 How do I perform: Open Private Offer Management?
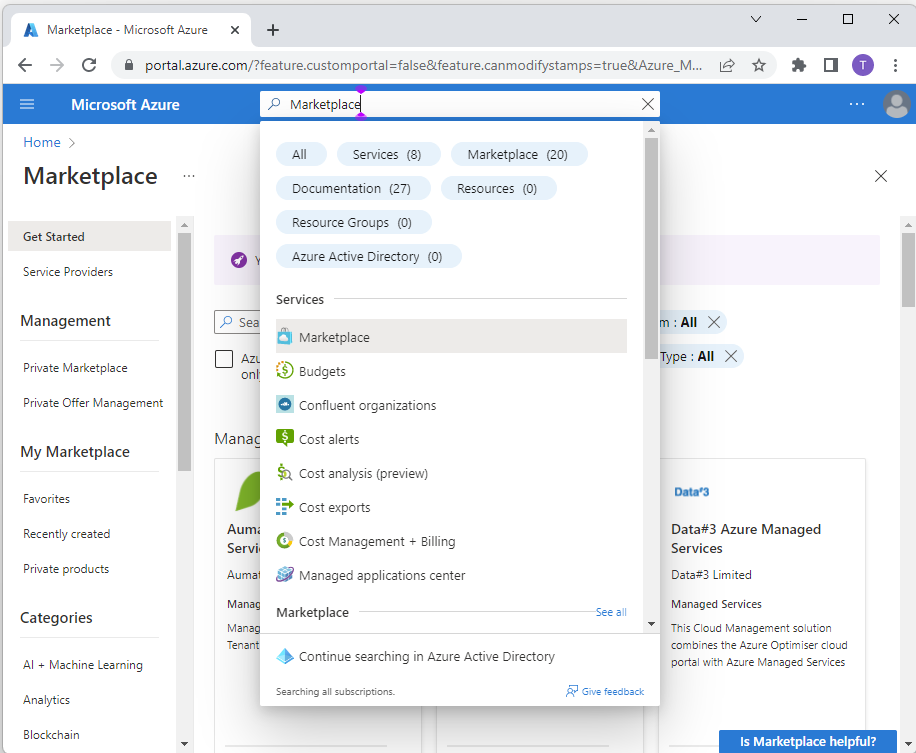(93, 402)
